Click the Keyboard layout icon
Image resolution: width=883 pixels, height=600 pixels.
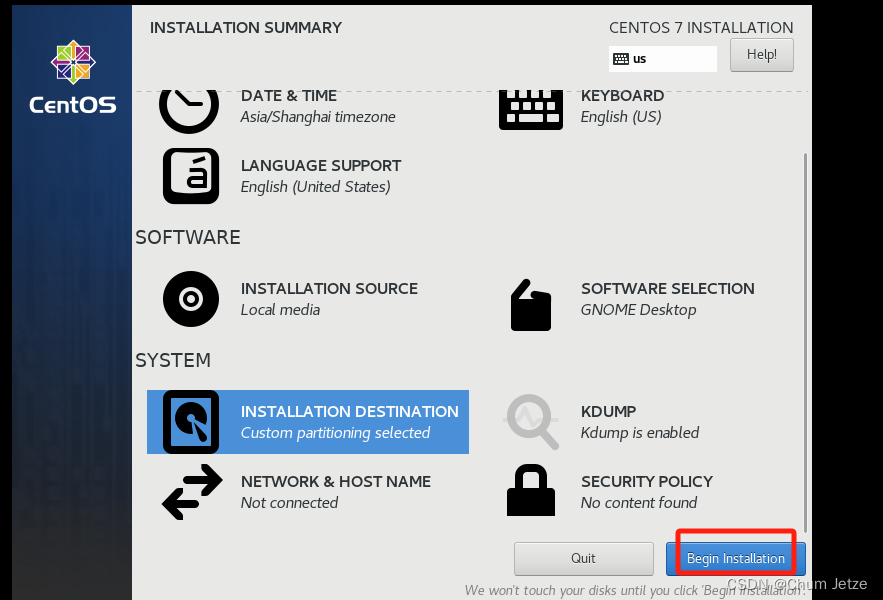coord(530,110)
